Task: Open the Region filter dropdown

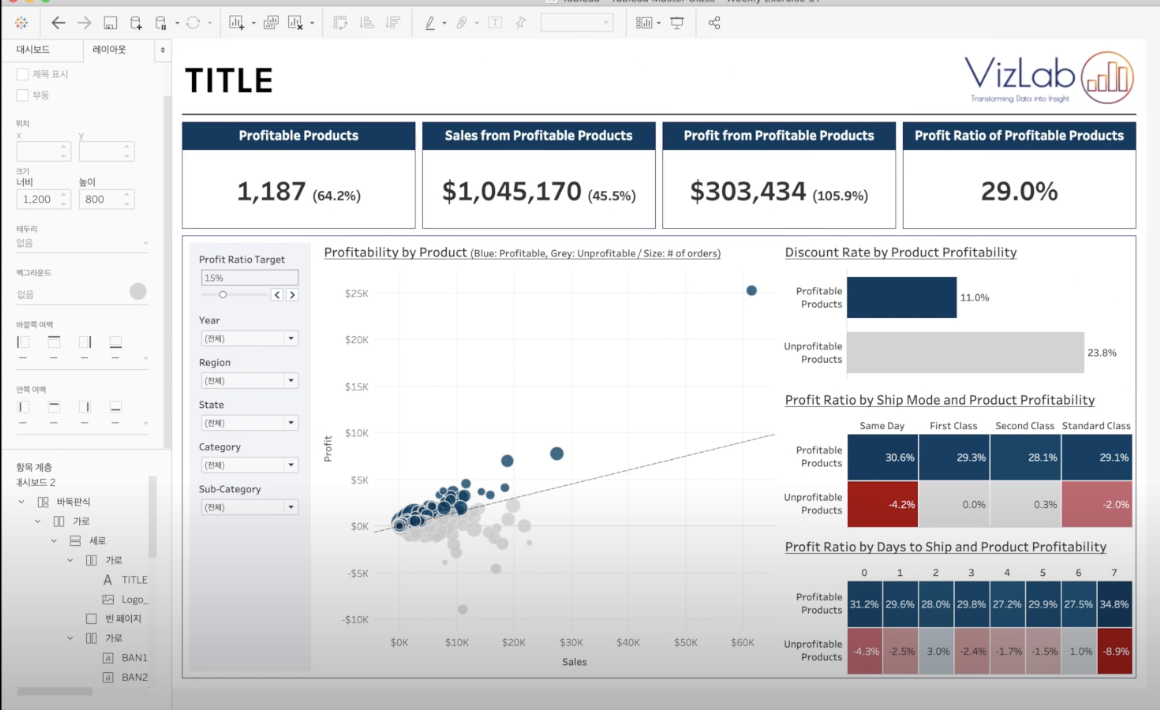Action: [249, 380]
